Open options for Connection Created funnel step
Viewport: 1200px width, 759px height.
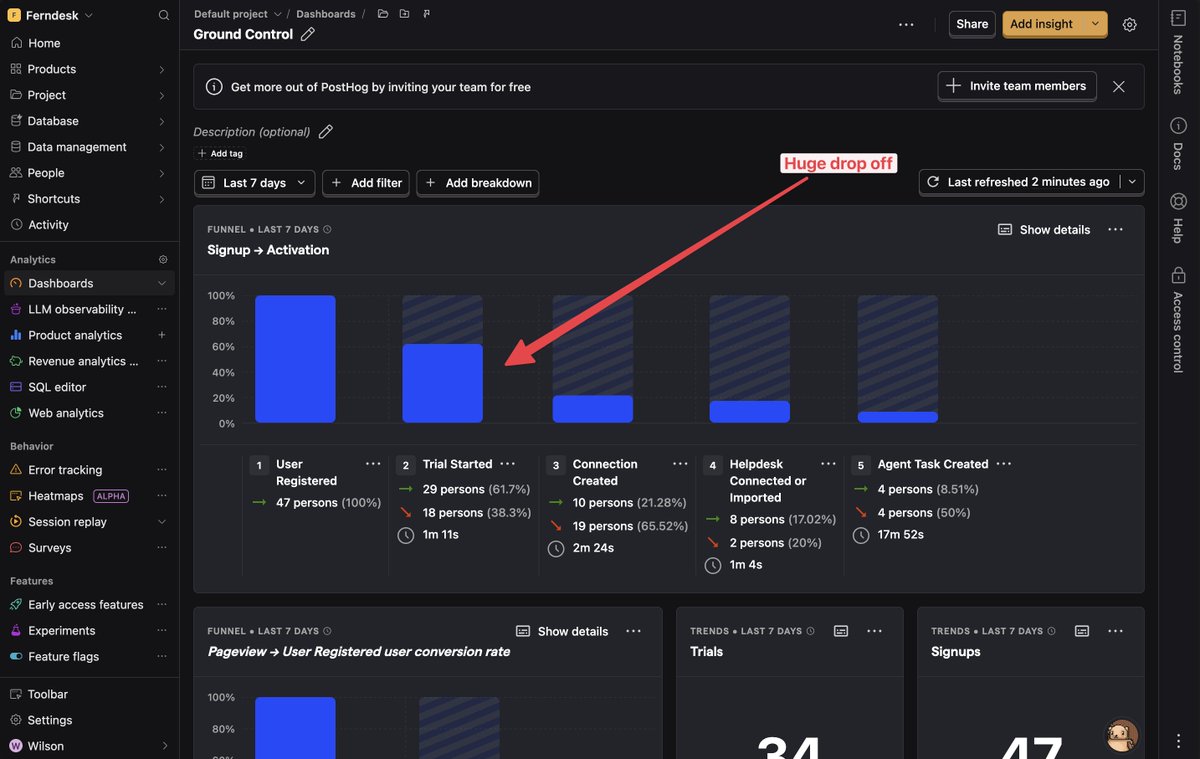tap(680, 464)
